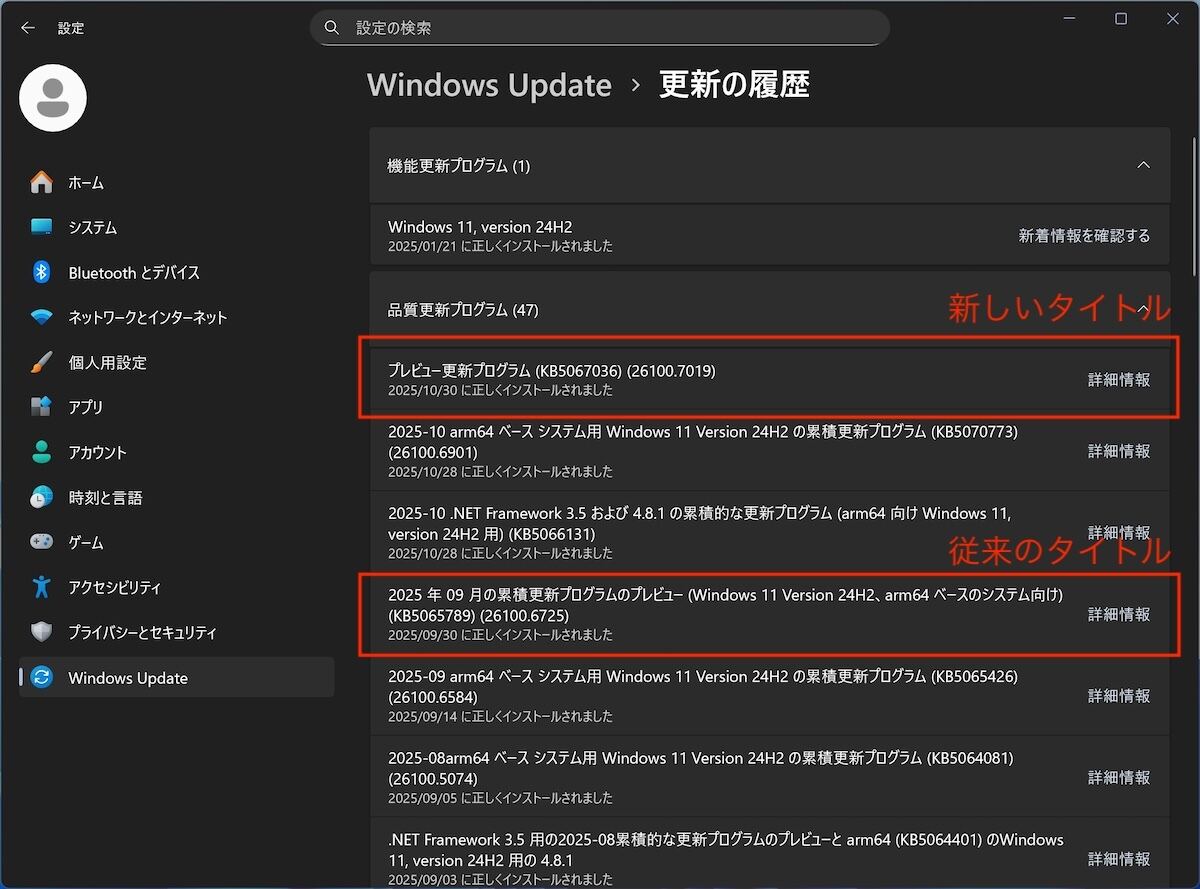1200x889 pixels.
Task: Click 2025/09/30 install date text
Action: (x=500, y=635)
